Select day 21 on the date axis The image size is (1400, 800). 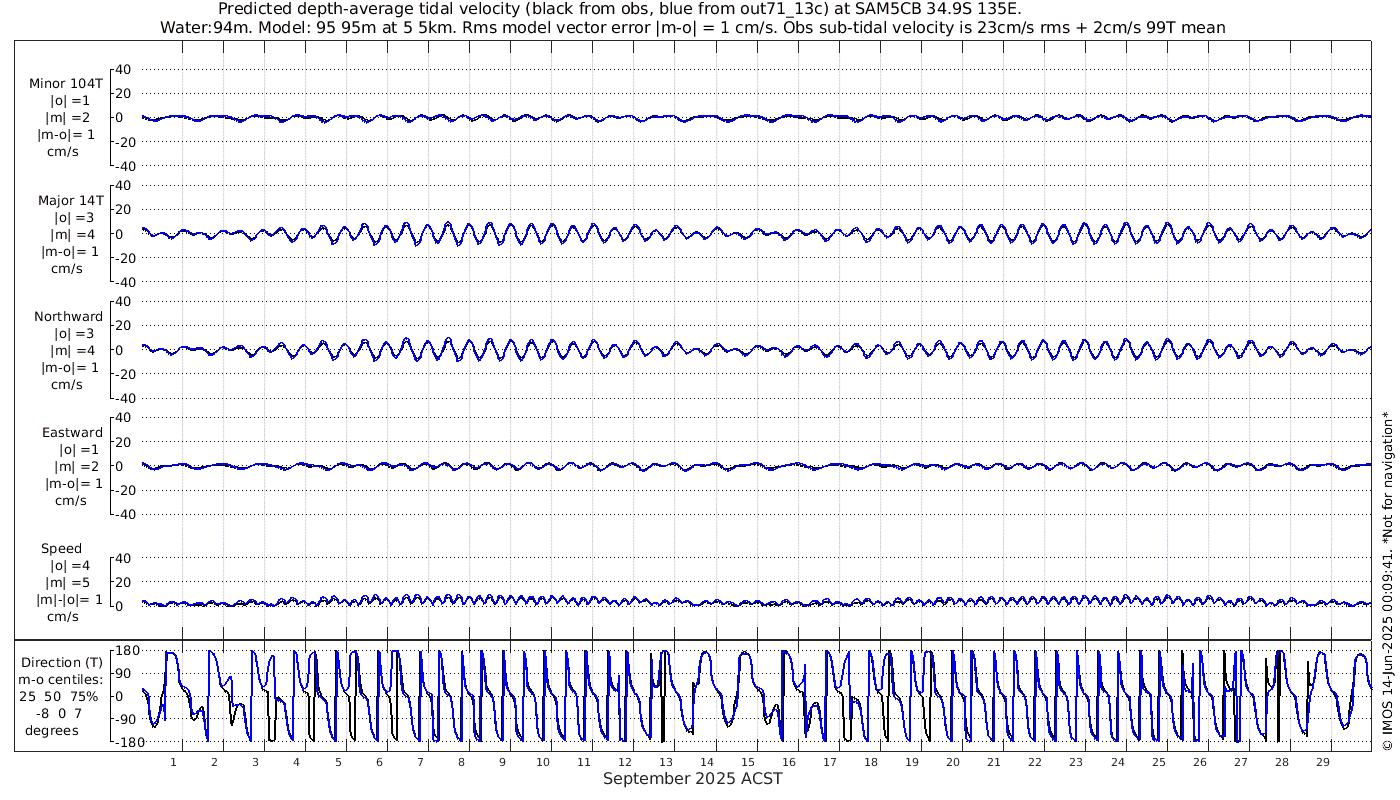993,762
